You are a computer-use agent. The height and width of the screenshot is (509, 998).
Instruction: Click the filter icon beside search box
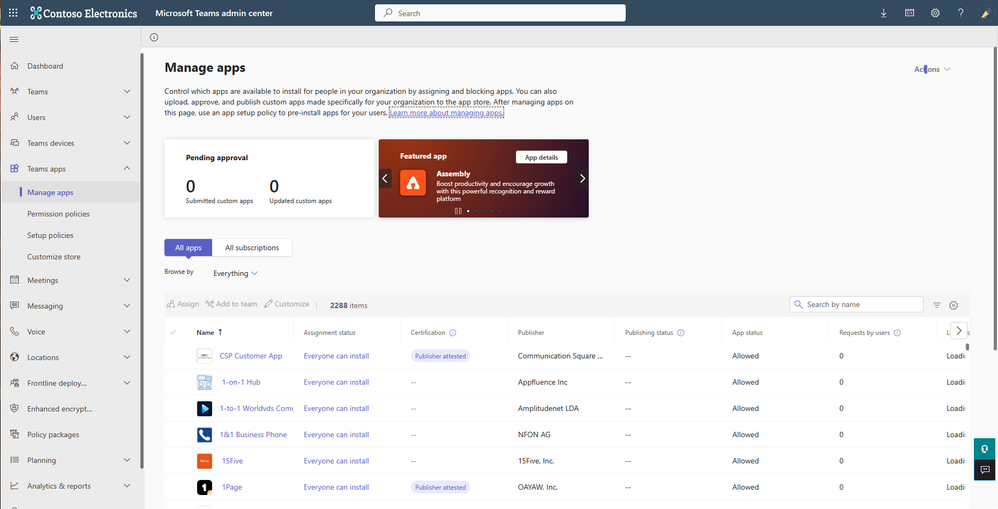(x=937, y=305)
